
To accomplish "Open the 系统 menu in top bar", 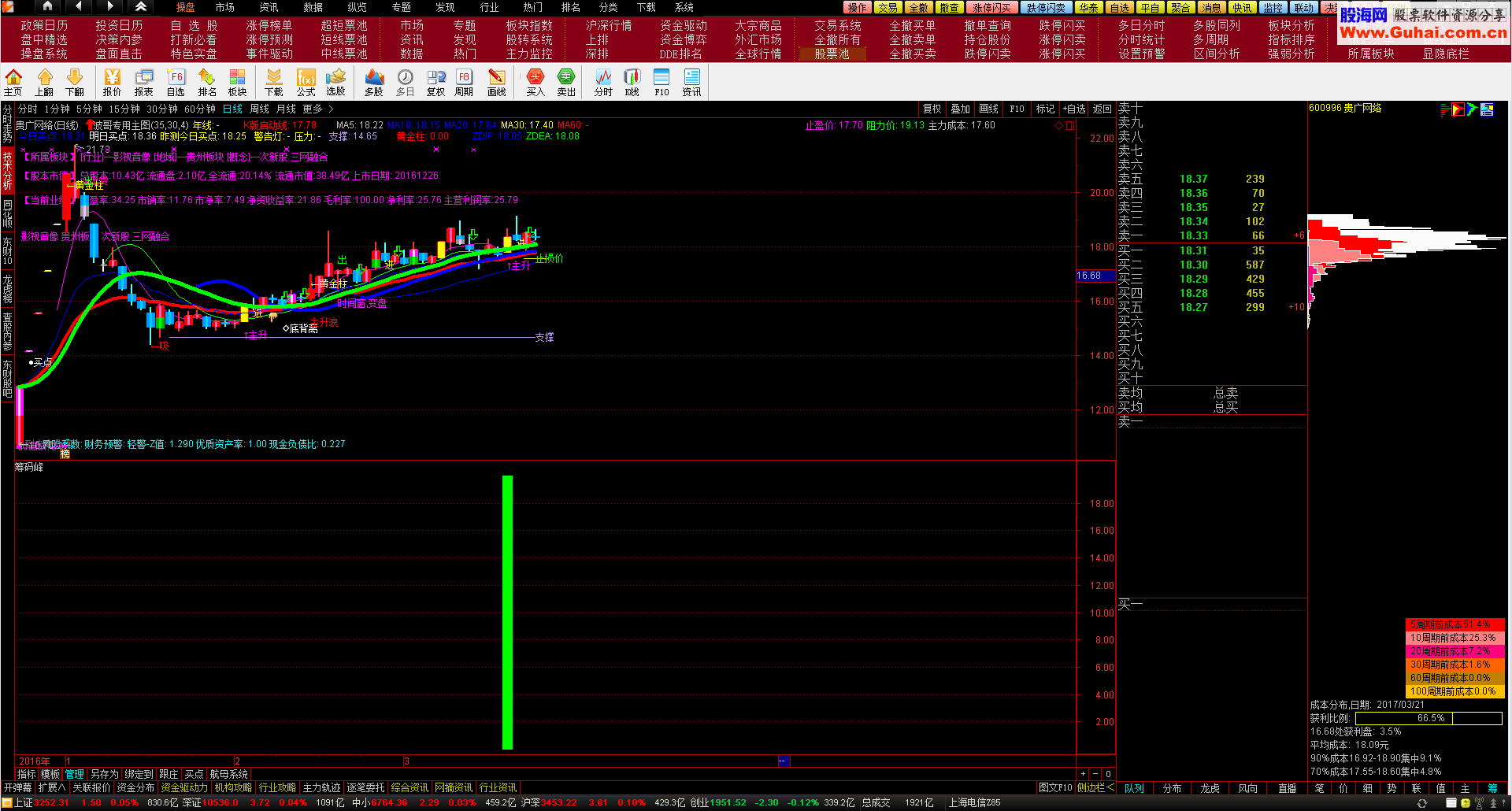I will (x=684, y=7).
